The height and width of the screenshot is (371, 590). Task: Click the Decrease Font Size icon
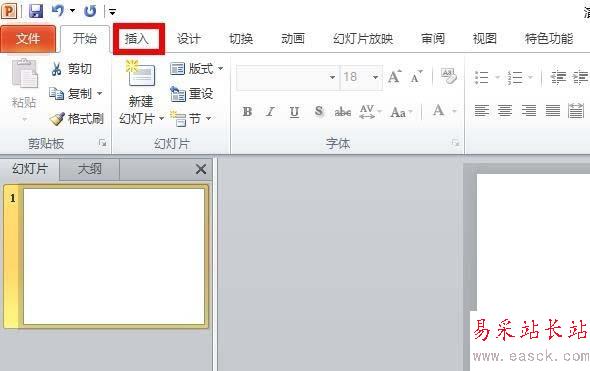tap(417, 77)
